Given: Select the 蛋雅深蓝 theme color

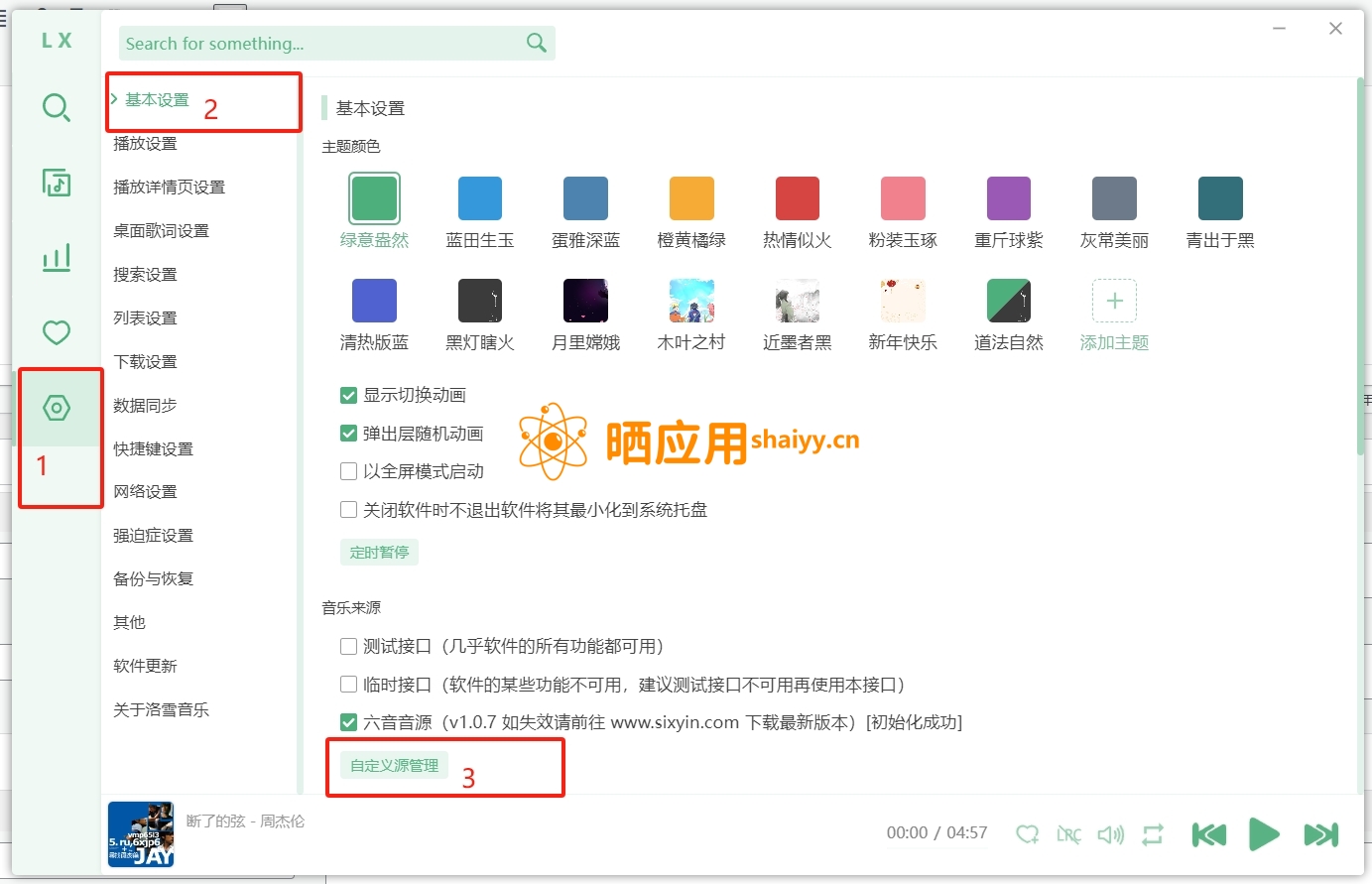Looking at the screenshot, I should (x=585, y=198).
